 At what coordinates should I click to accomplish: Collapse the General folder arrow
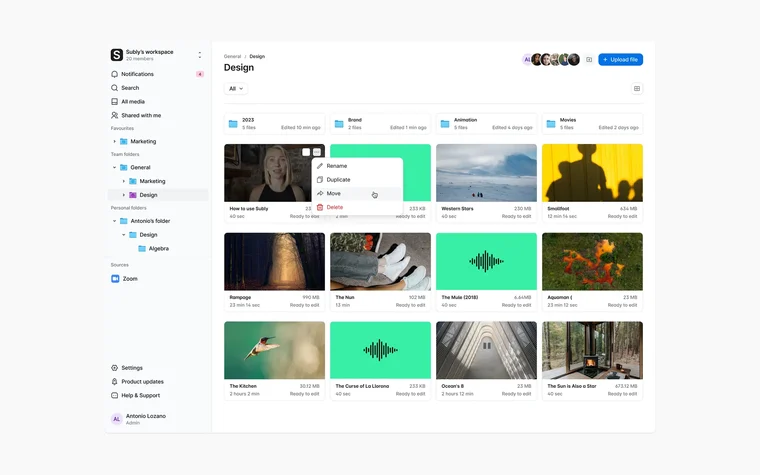114,167
